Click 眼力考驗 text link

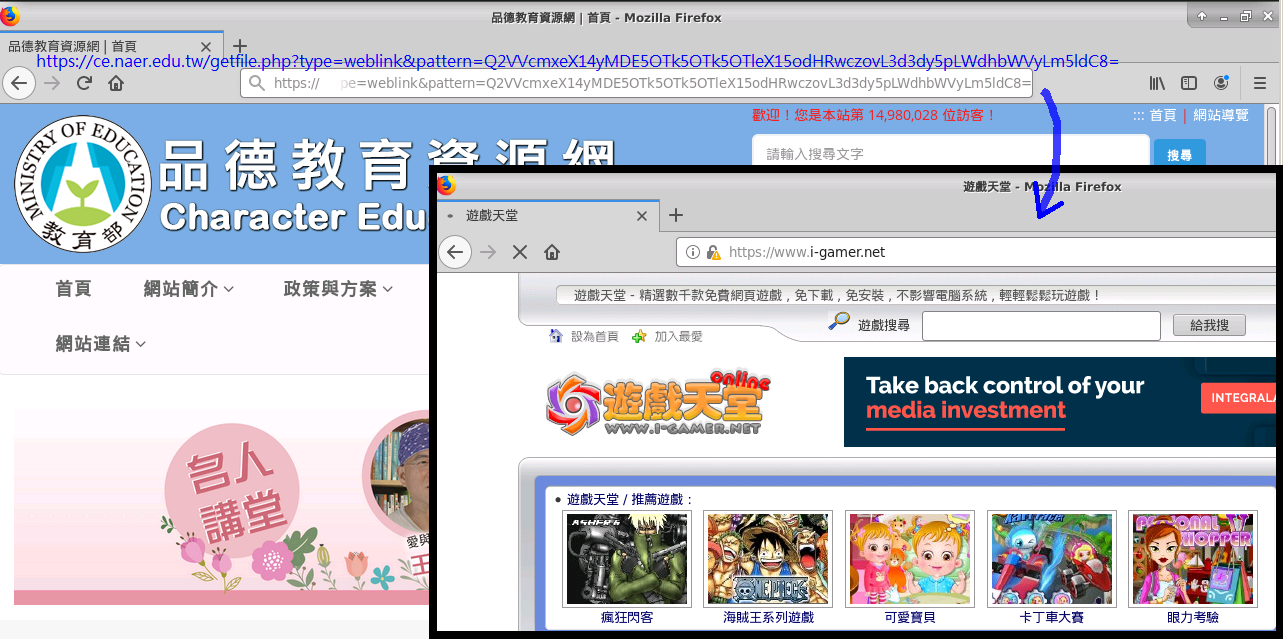[1193, 618]
